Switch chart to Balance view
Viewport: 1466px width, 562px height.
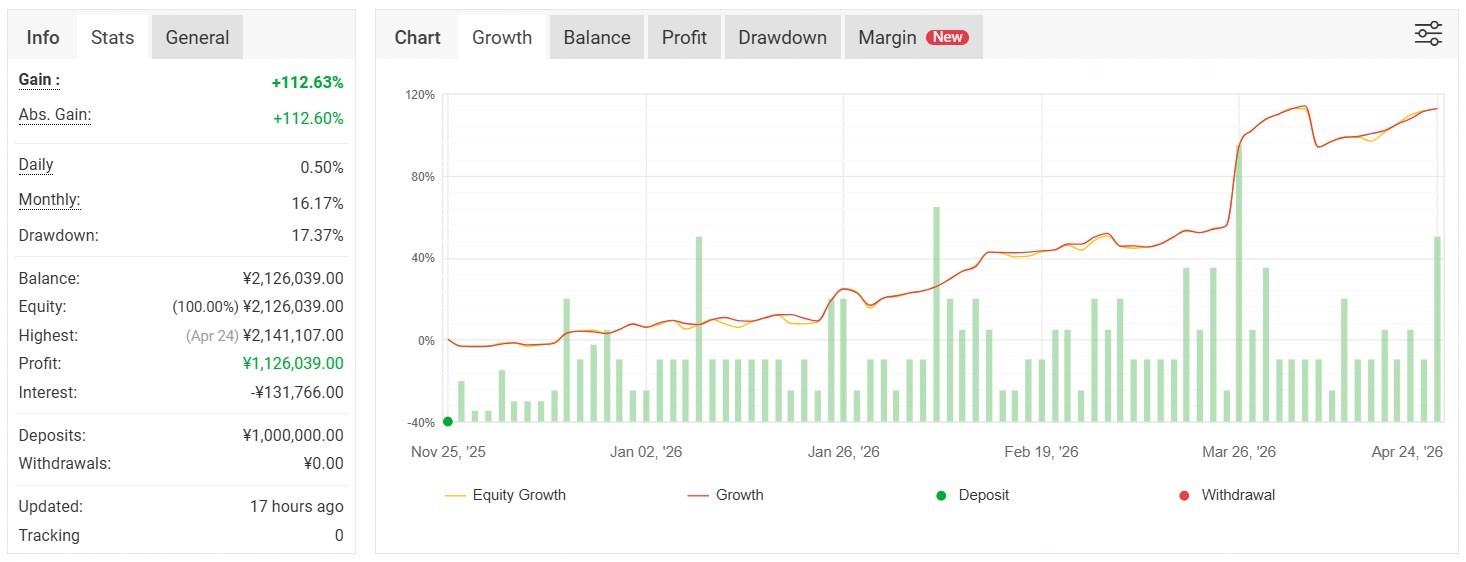(x=597, y=38)
